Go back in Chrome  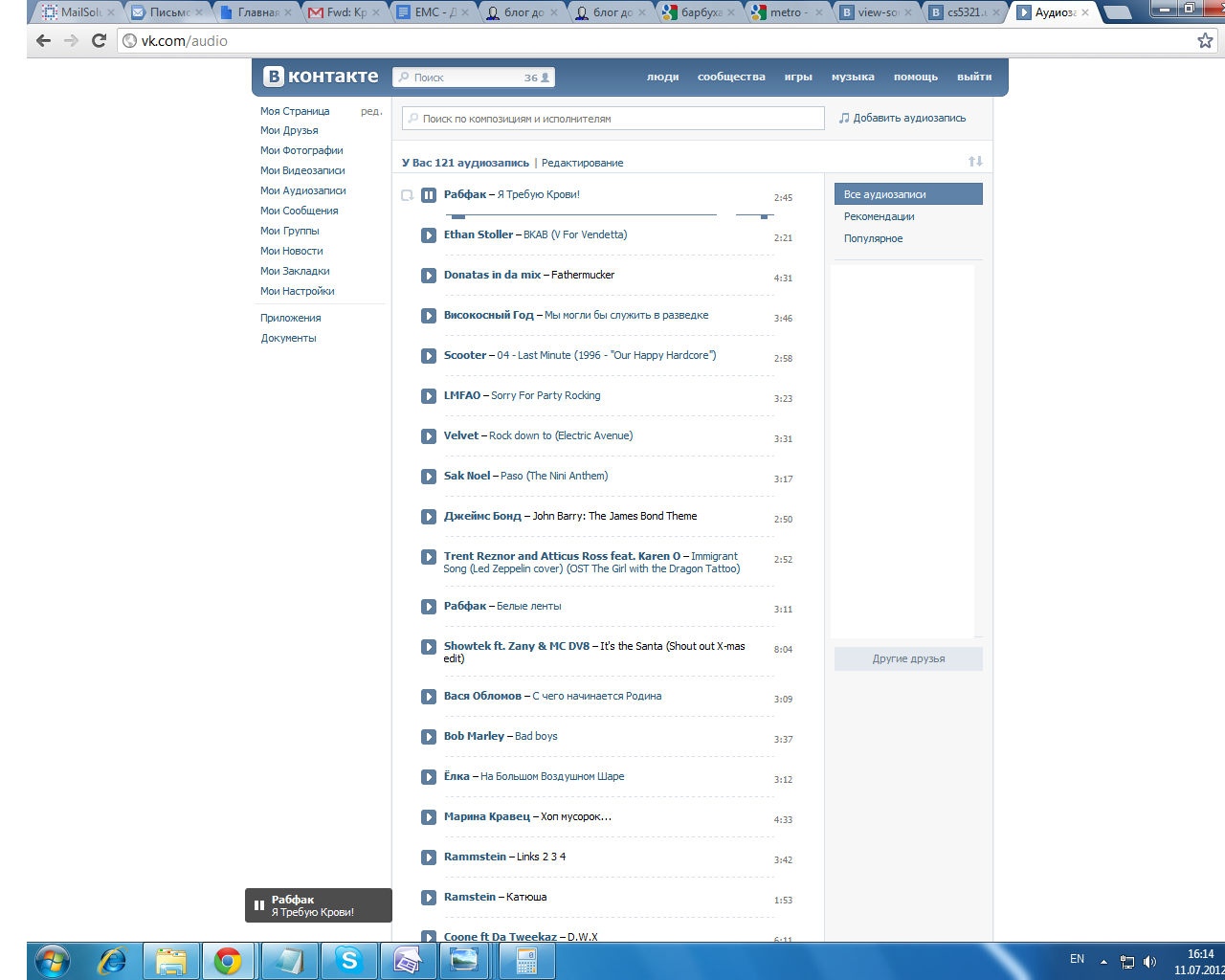click(x=43, y=40)
